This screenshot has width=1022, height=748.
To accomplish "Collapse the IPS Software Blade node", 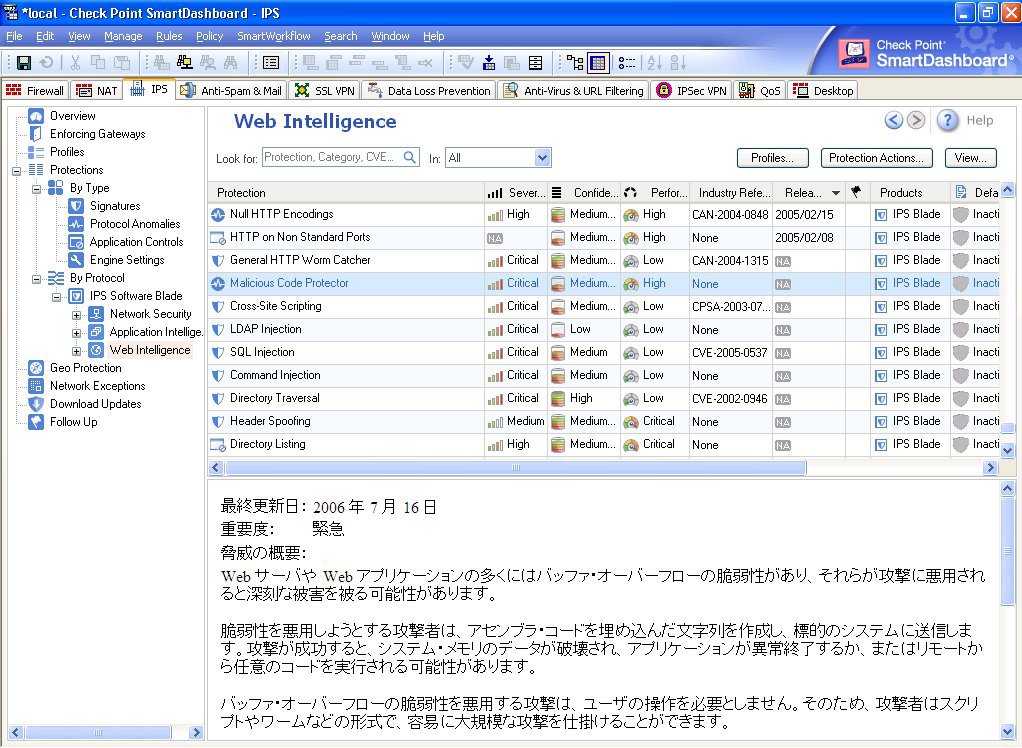I will click(x=57, y=298).
